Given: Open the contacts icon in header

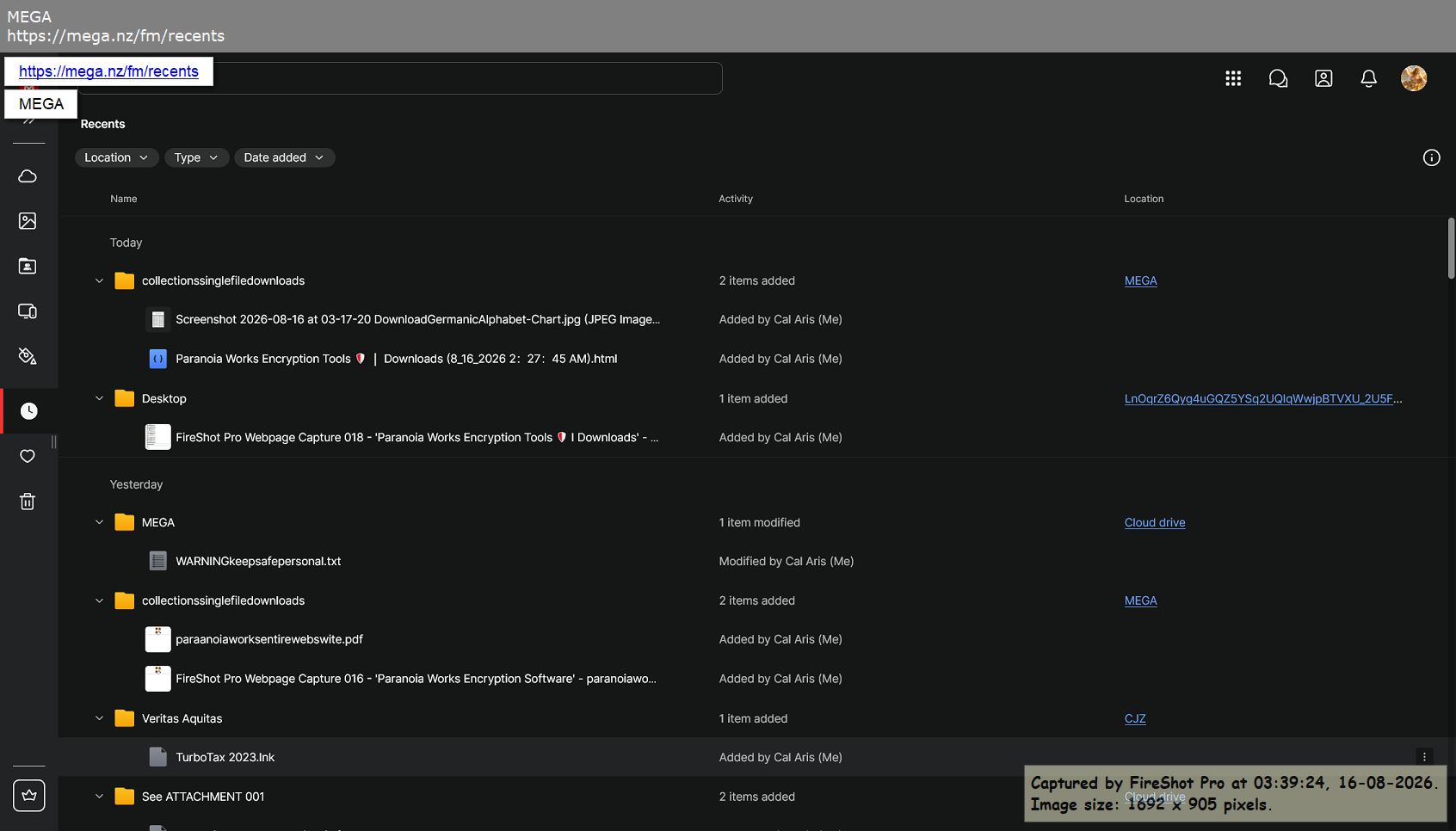Looking at the screenshot, I should tap(1323, 78).
